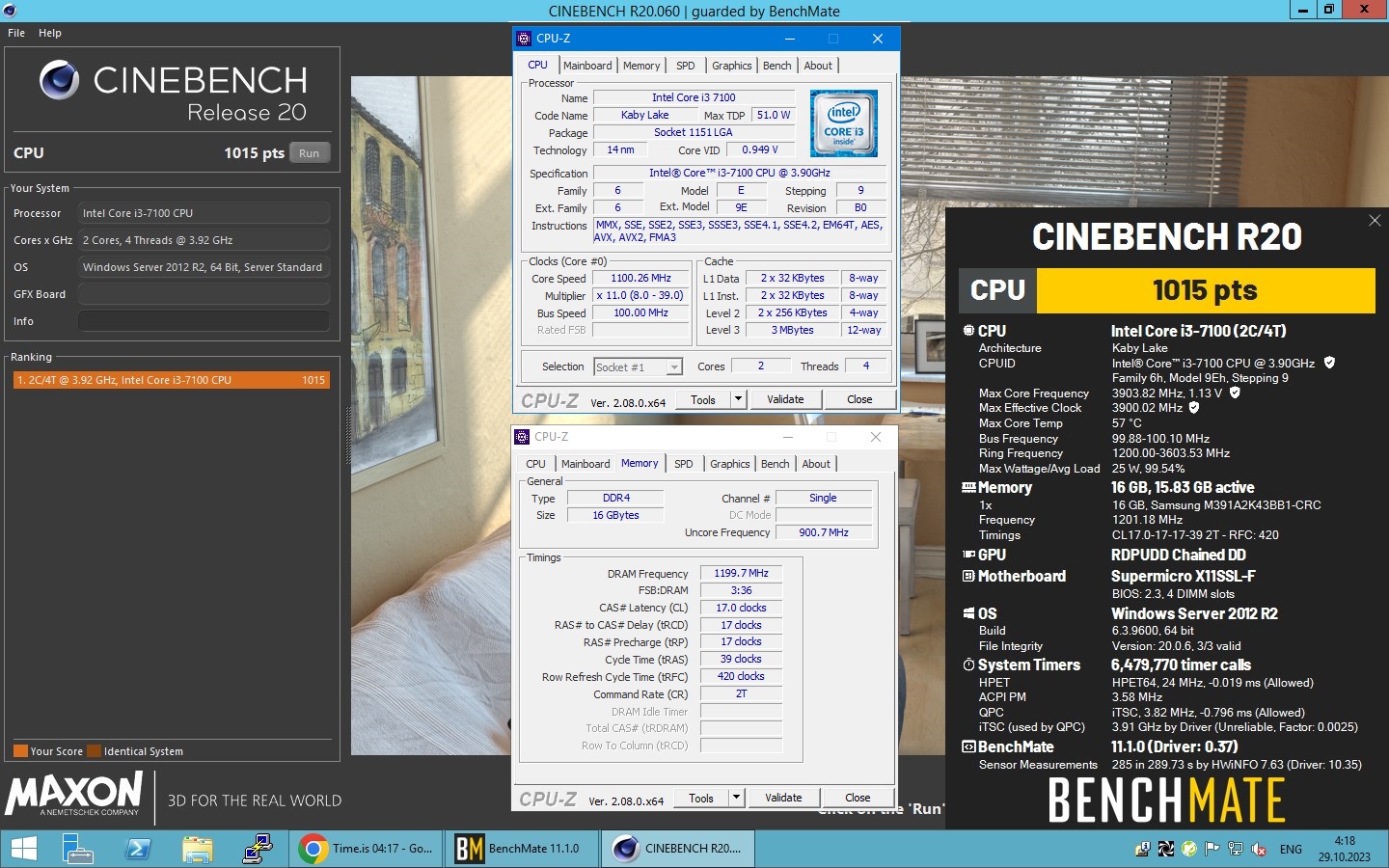The height and width of the screenshot is (868, 1389).
Task: Run the Cinebench CPU test
Action: (x=309, y=153)
